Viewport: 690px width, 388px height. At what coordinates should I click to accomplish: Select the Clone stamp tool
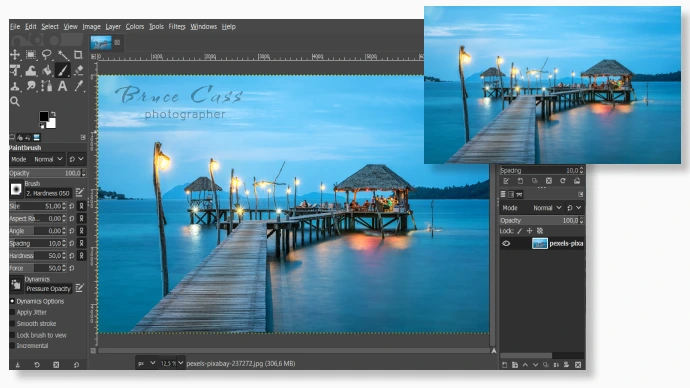click(x=15, y=86)
